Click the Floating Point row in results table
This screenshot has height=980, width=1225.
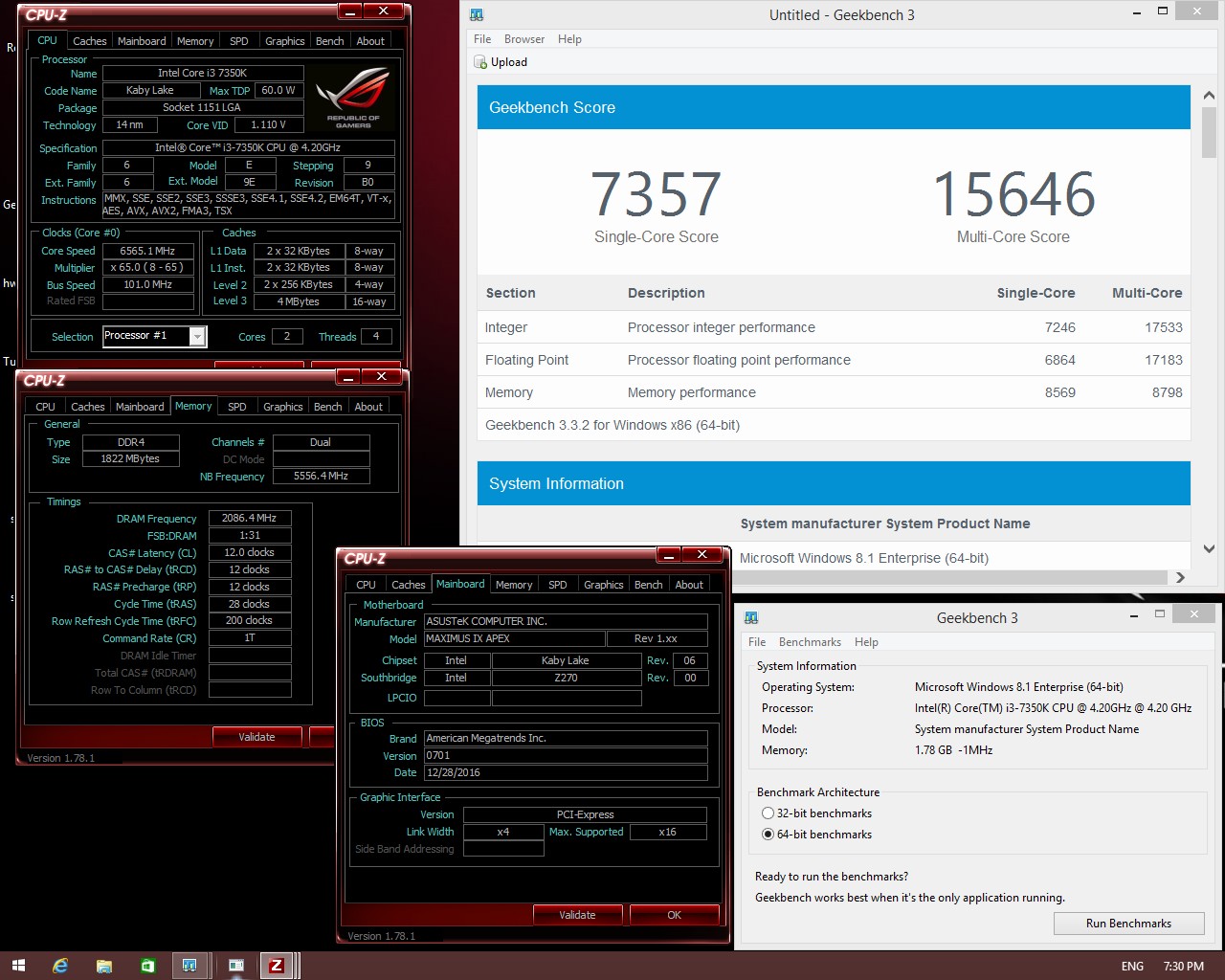834,360
